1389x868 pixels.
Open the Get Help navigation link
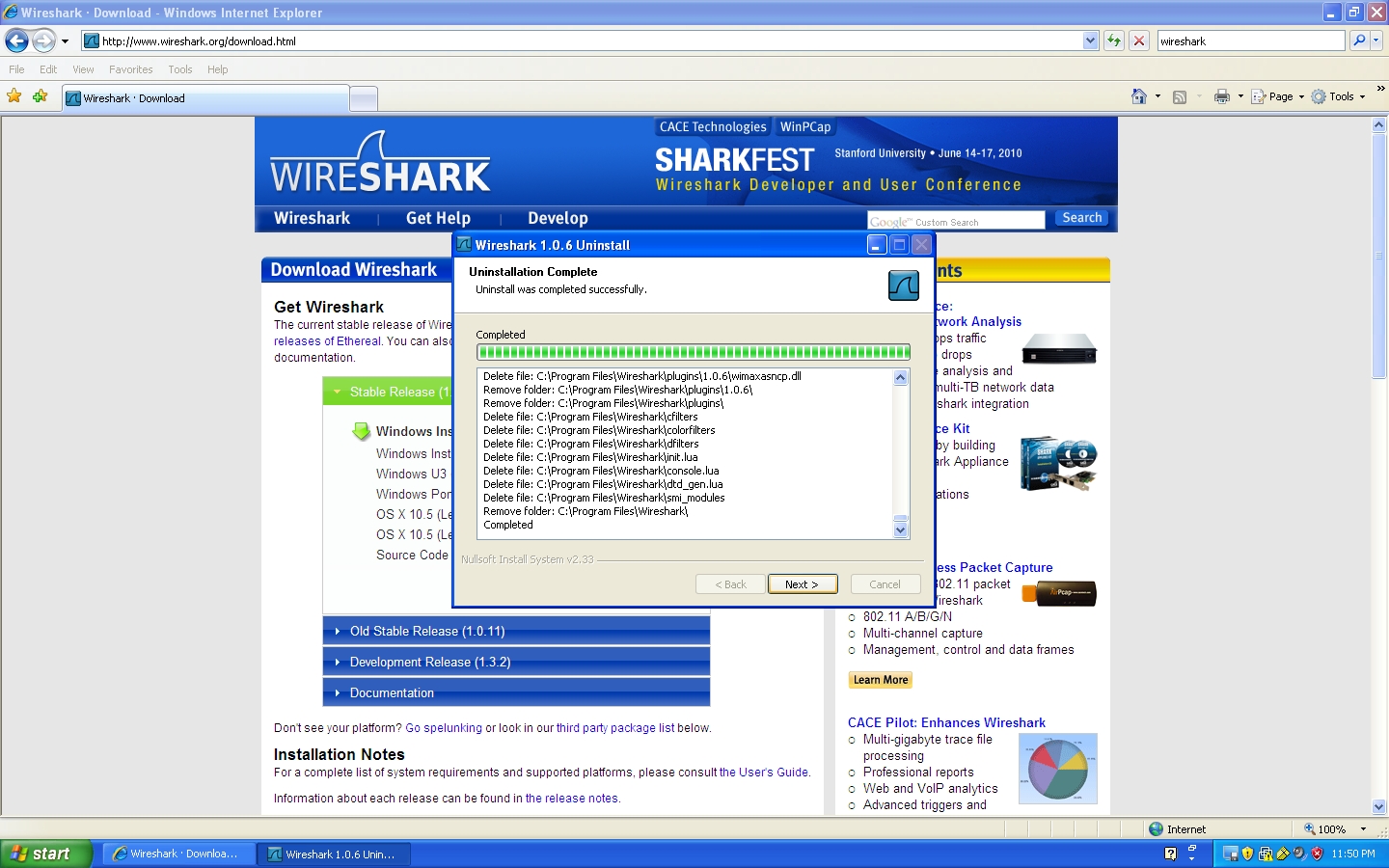[x=438, y=218]
